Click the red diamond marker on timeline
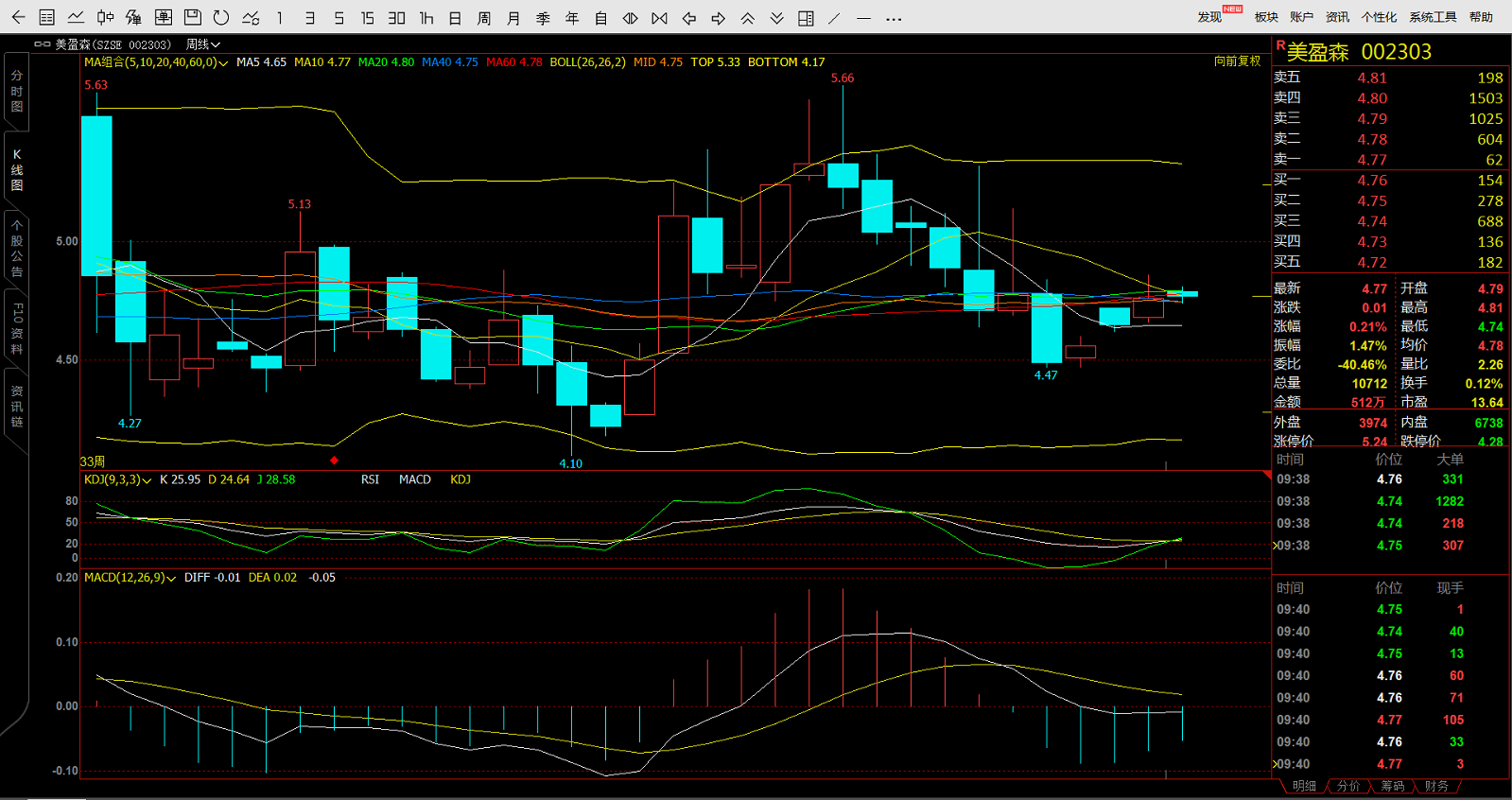This screenshot has height=800, width=1512. 334,461
